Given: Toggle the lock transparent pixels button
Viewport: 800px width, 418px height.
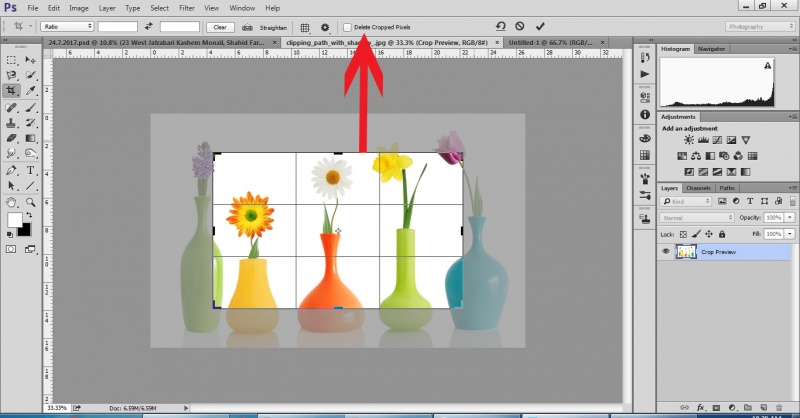Looking at the screenshot, I should 682,232.
